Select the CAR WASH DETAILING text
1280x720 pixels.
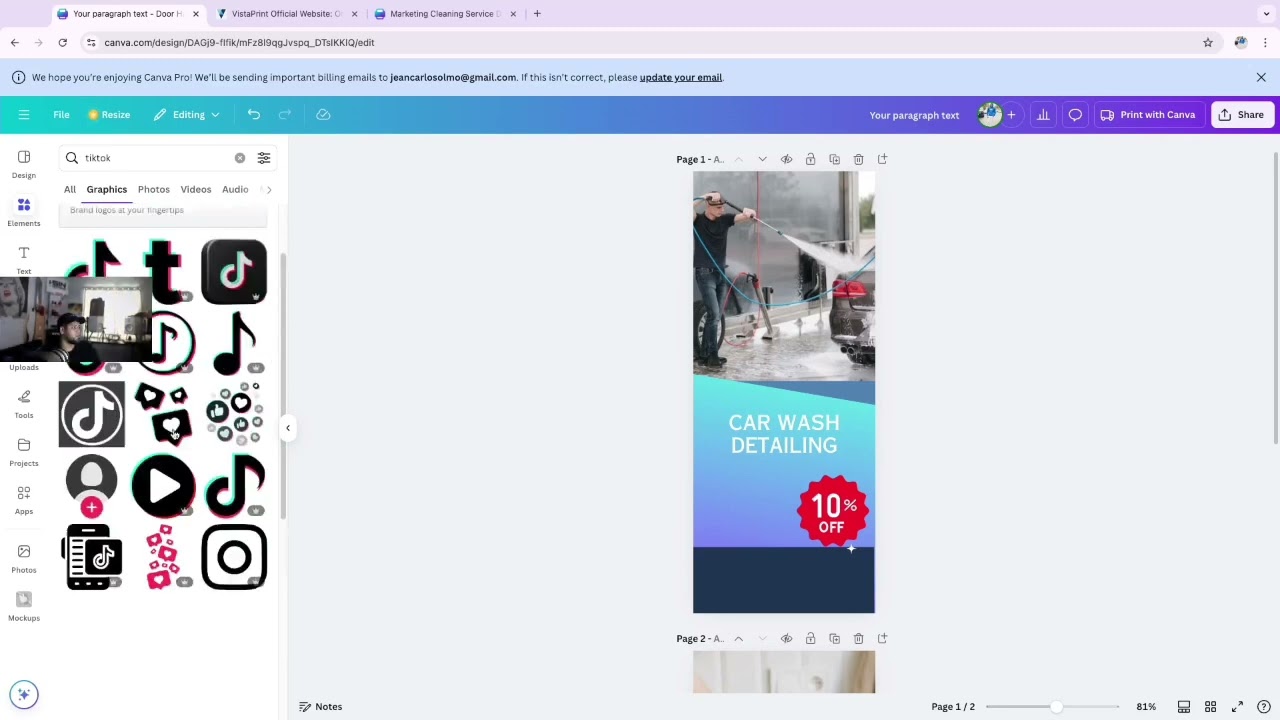click(x=784, y=434)
